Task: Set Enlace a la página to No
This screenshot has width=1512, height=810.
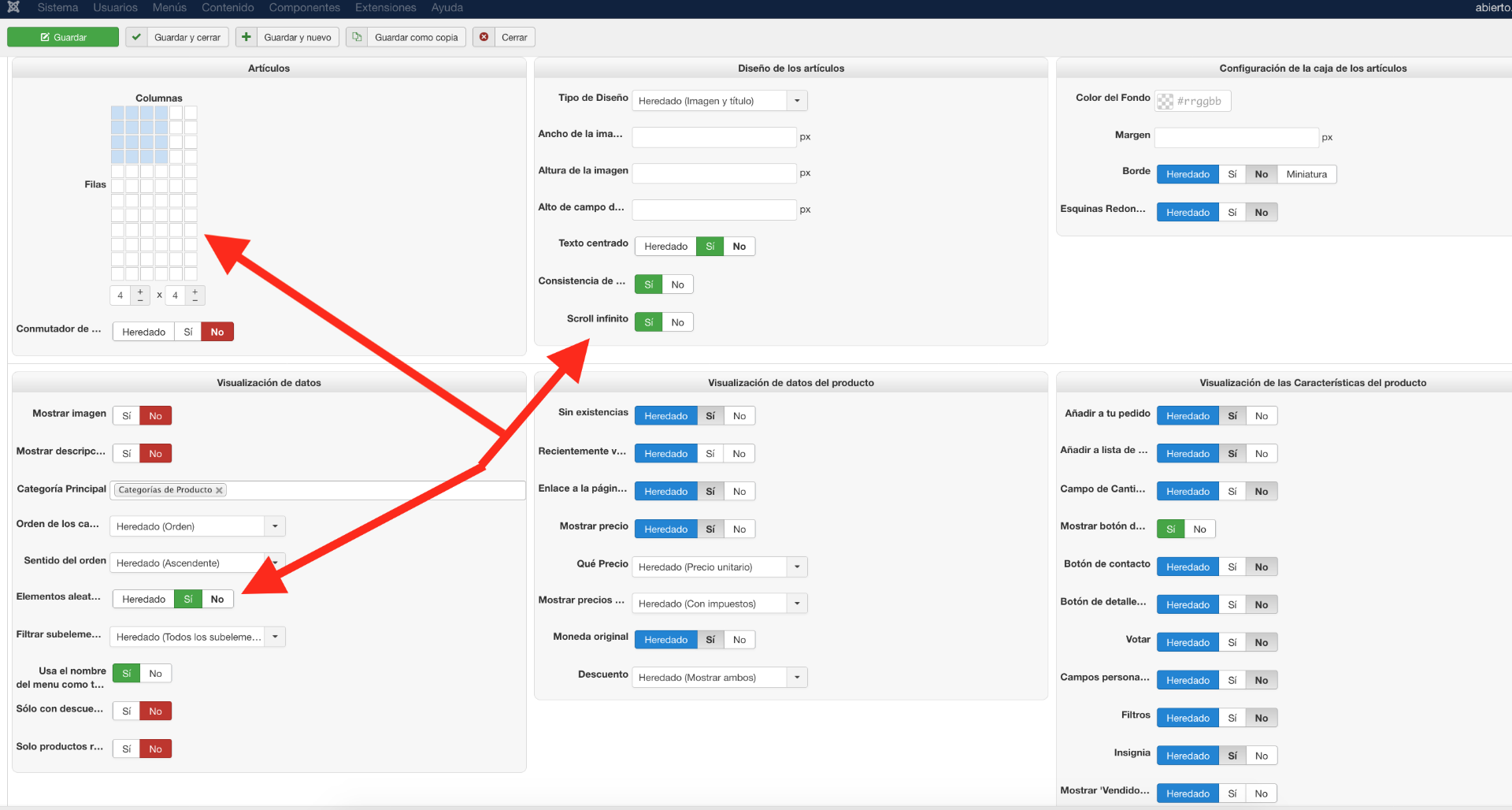Action: click(739, 492)
